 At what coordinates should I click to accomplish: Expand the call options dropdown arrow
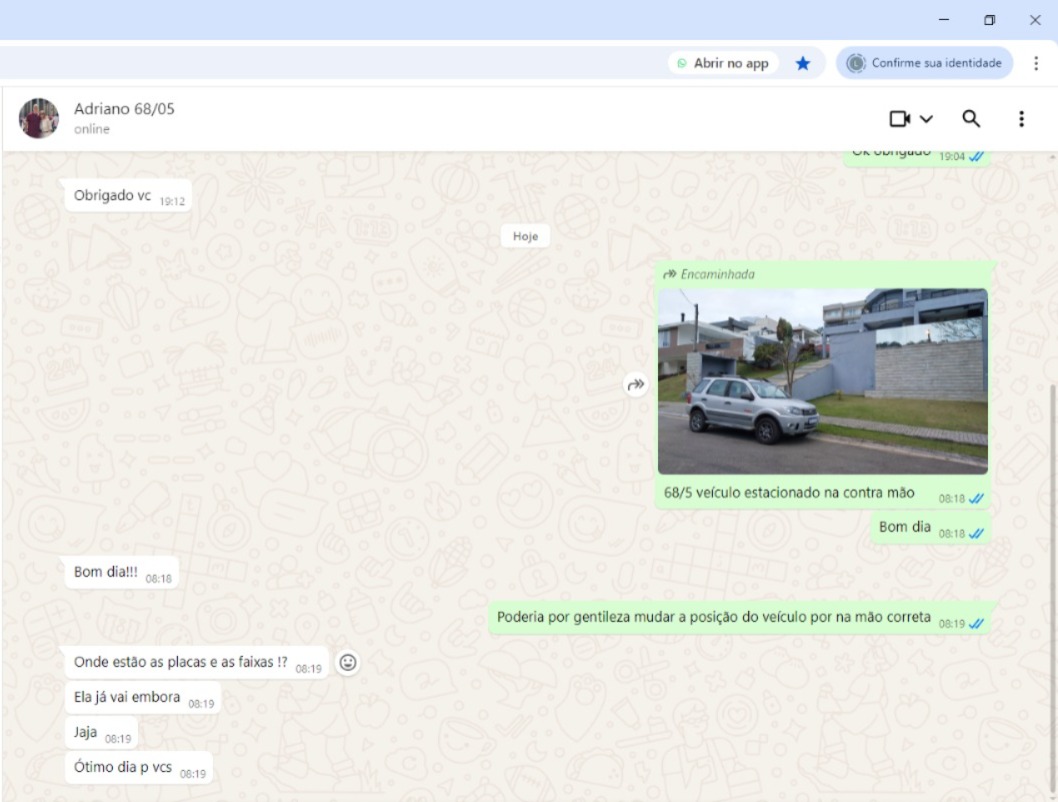click(x=926, y=119)
